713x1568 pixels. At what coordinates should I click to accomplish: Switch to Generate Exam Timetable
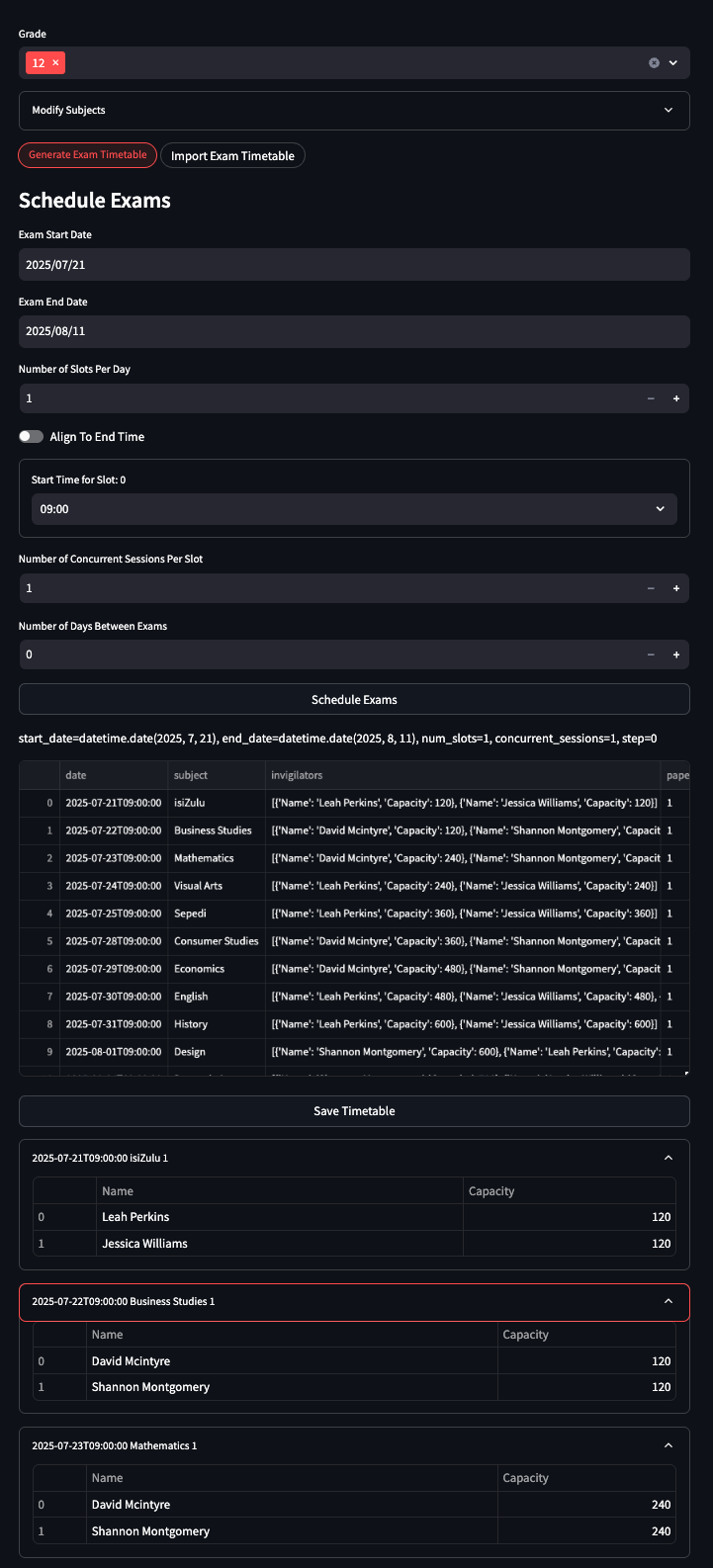click(x=87, y=155)
